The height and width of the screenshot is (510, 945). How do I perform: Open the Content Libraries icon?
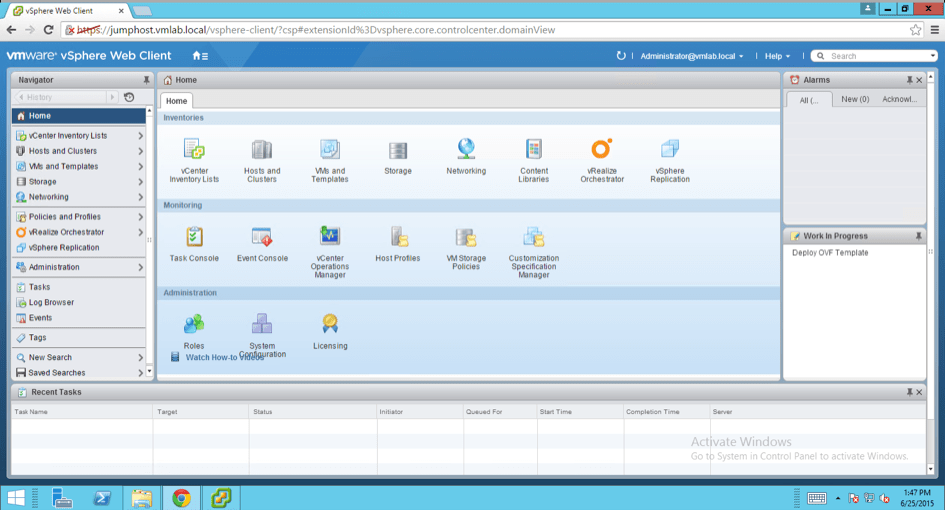click(x=534, y=150)
